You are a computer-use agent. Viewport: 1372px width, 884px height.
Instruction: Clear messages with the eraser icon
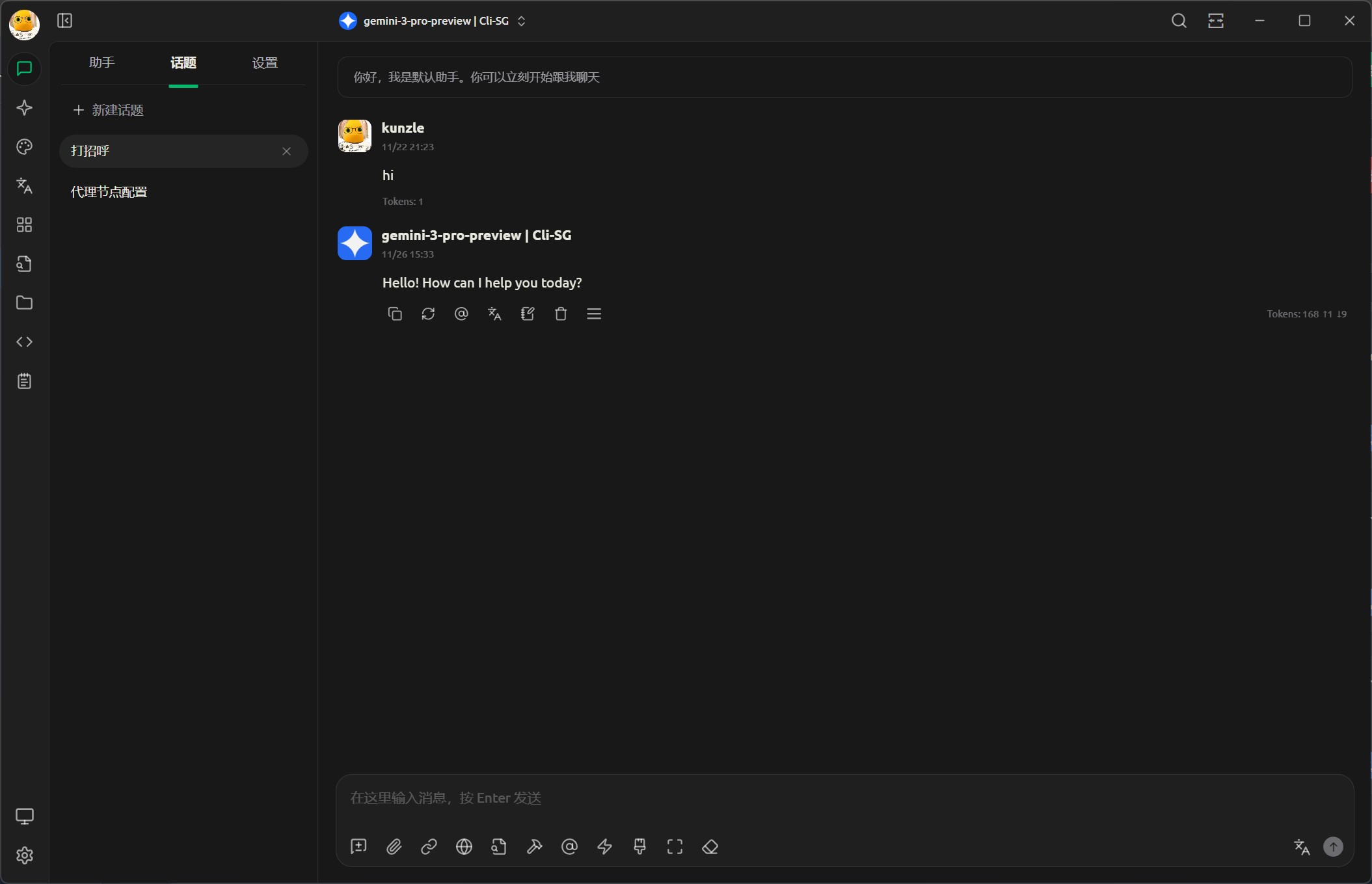point(710,846)
